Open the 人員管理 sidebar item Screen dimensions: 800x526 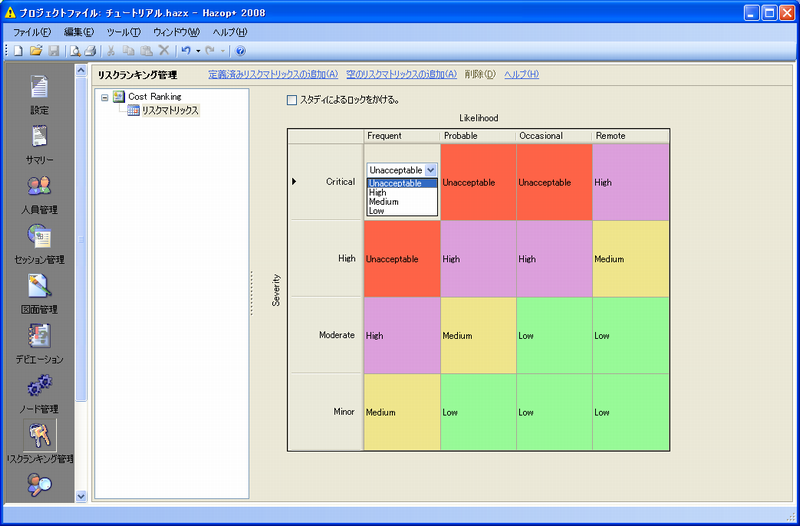coord(39,195)
